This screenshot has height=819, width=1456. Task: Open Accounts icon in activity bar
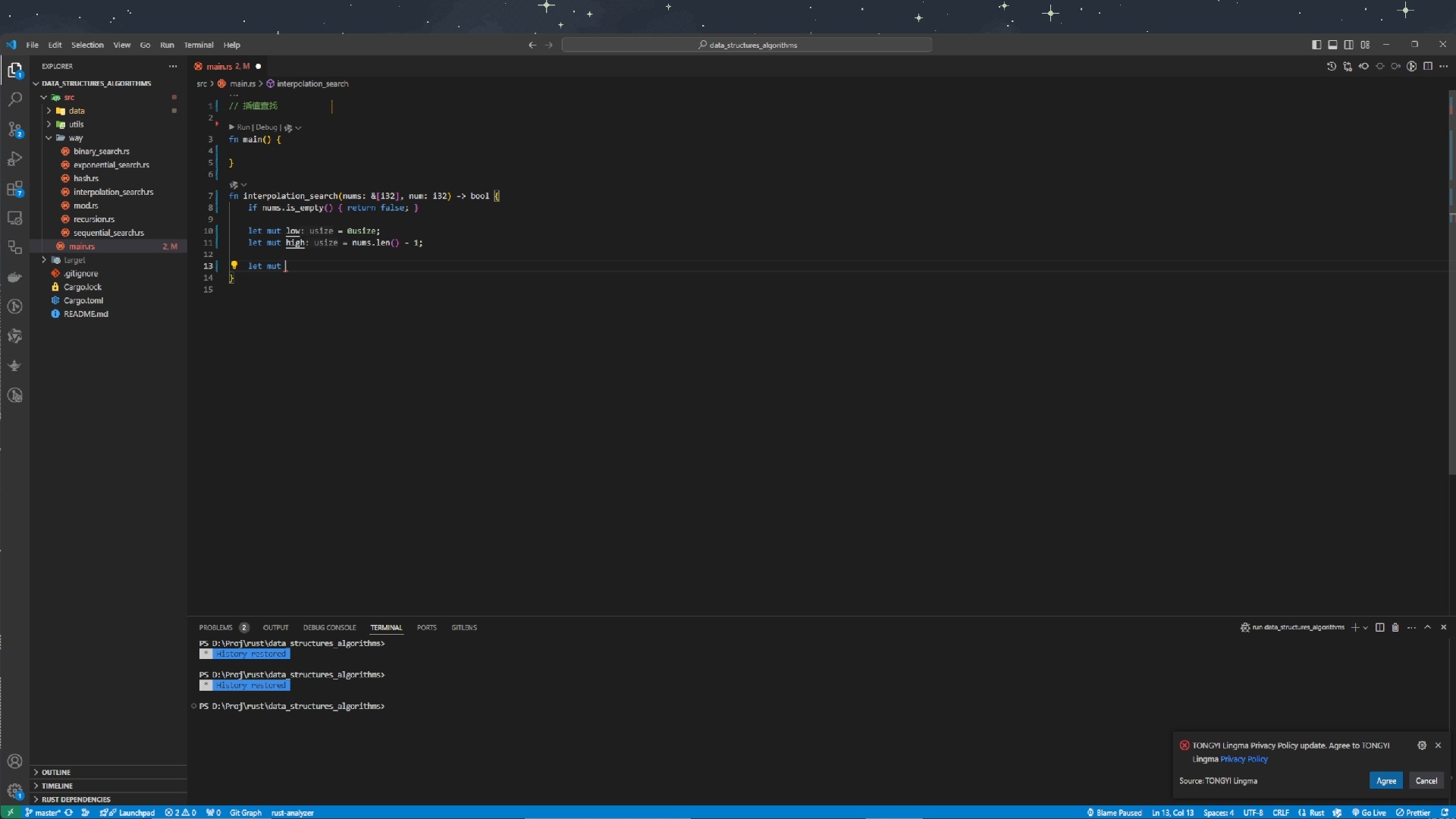coord(14,761)
